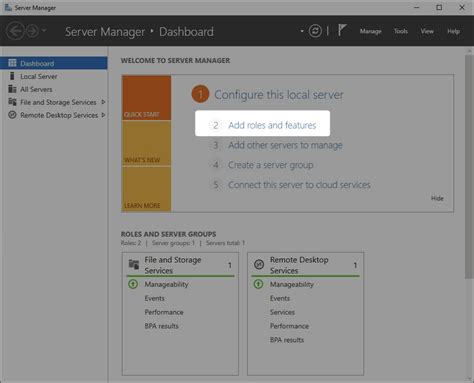Click File and Storage Services sidebar icon
The width and height of the screenshot is (474, 383).
(12, 102)
